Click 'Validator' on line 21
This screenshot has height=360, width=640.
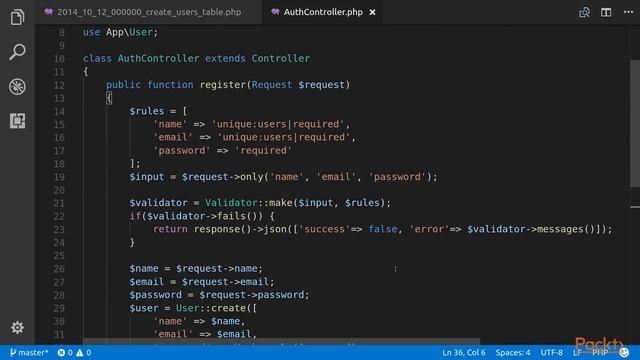tap(231, 203)
